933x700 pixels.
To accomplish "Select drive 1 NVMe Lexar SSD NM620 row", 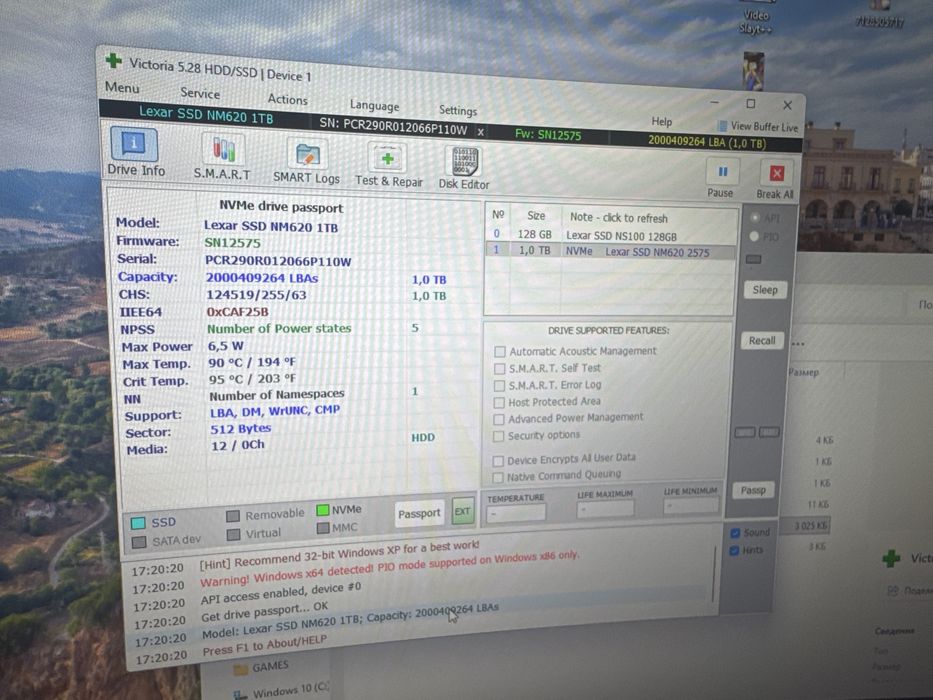I will 611,251.
